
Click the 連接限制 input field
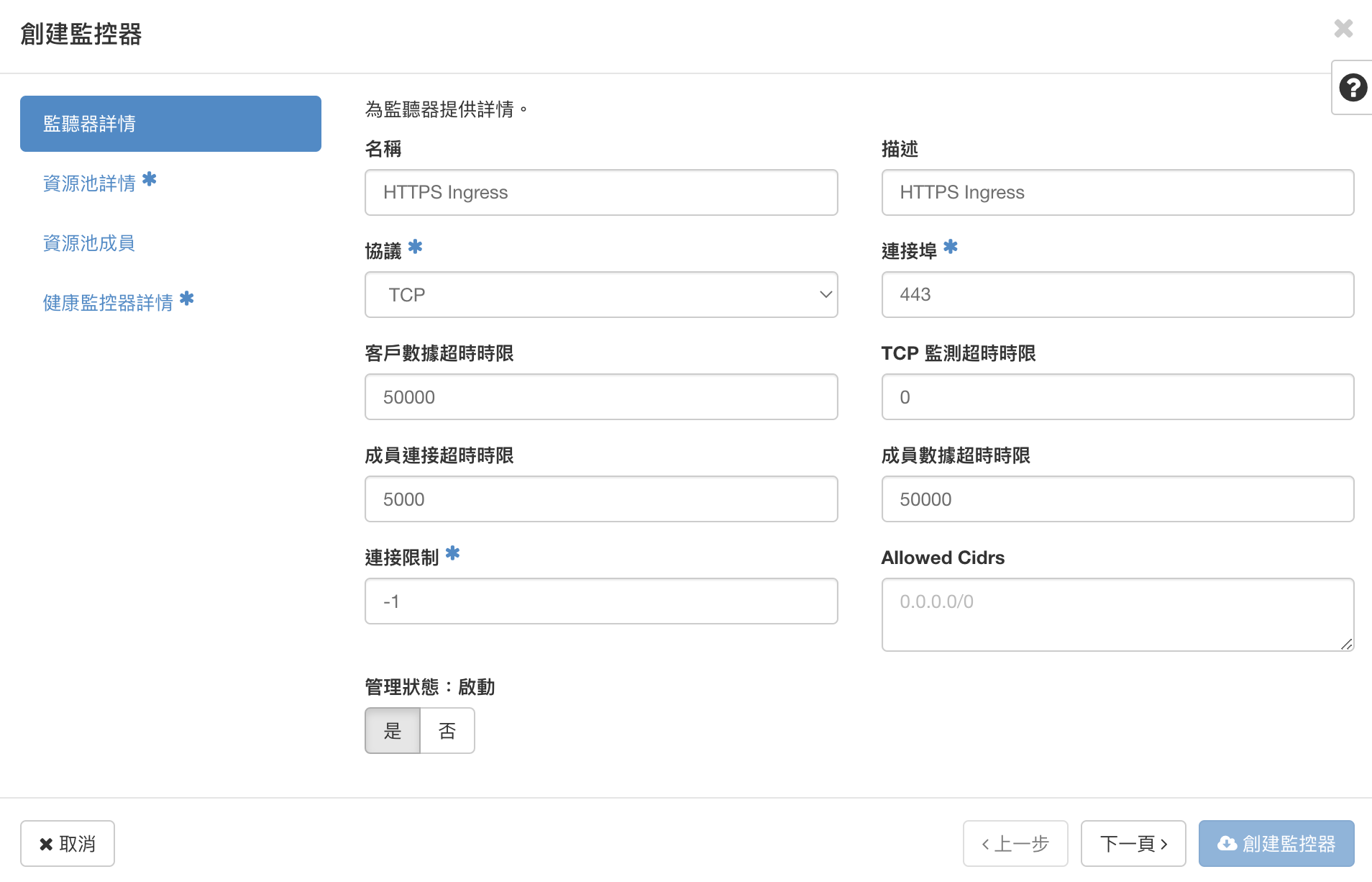[601, 601]
